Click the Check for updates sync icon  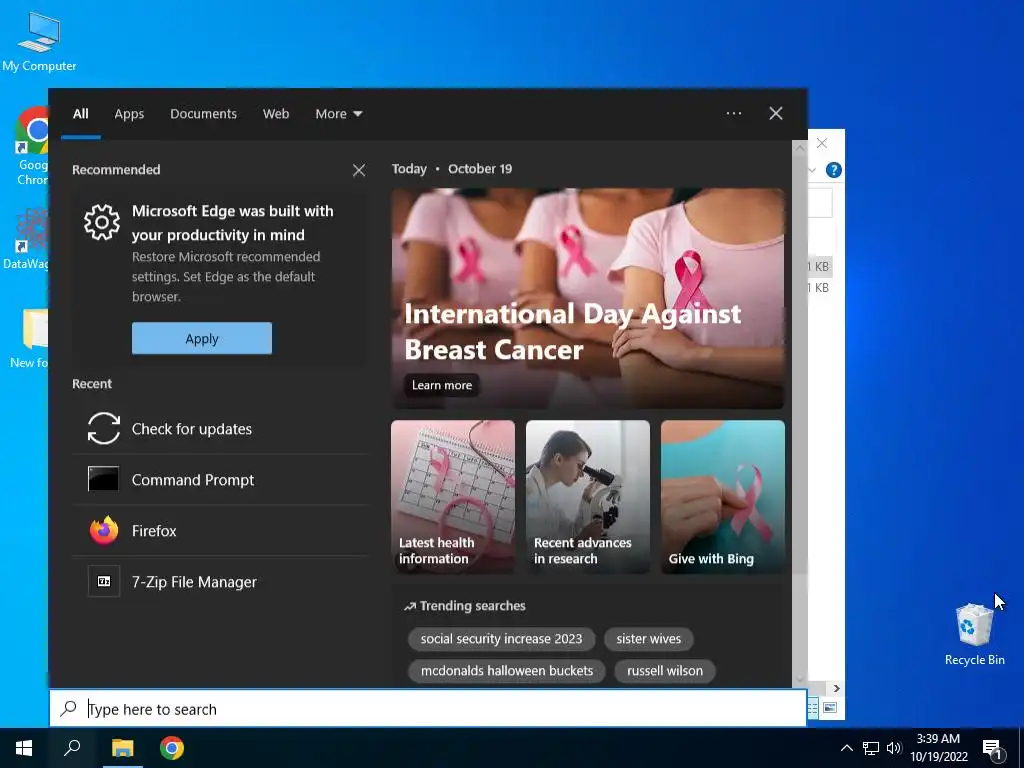(x=104, y=428)
